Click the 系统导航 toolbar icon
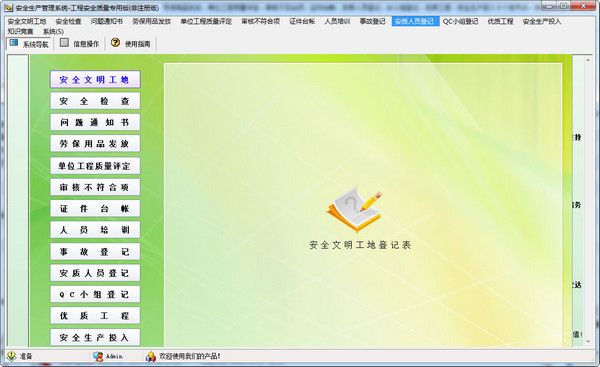Viewport: 600px width, 367px height. point(14,42)
